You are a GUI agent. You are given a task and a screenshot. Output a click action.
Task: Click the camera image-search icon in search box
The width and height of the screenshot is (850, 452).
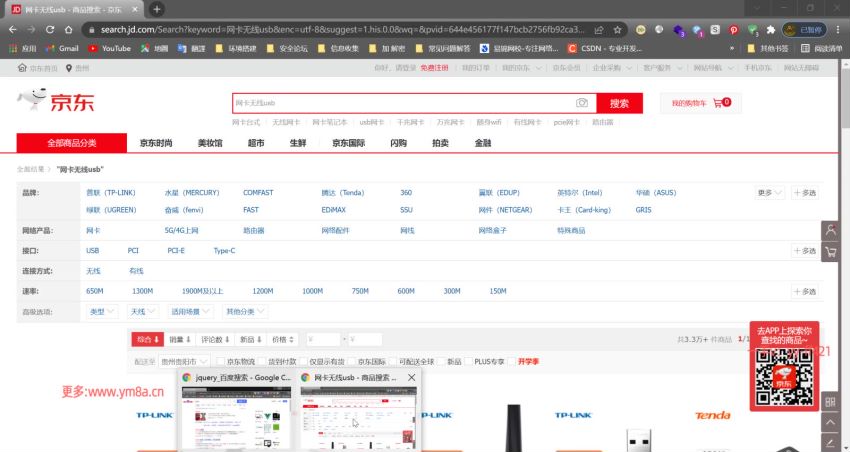pyautogui.click(x=582, y=103)
